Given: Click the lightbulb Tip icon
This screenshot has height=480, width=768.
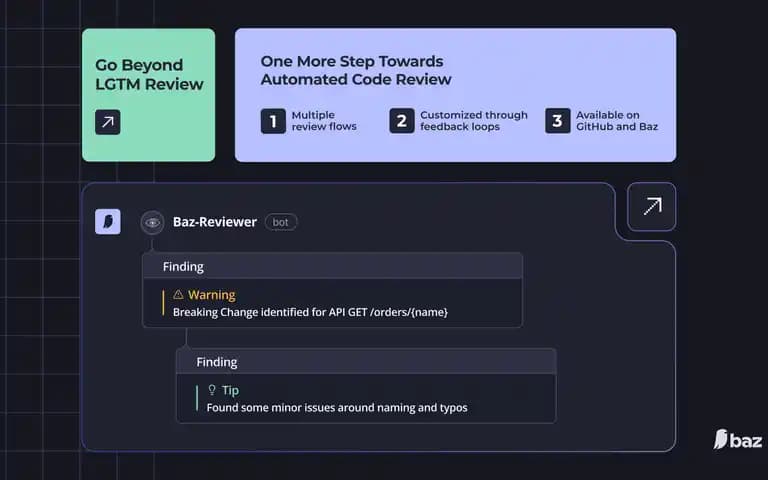Looking at the screenshot, I should pyautogui.click(x=212, y=390).
